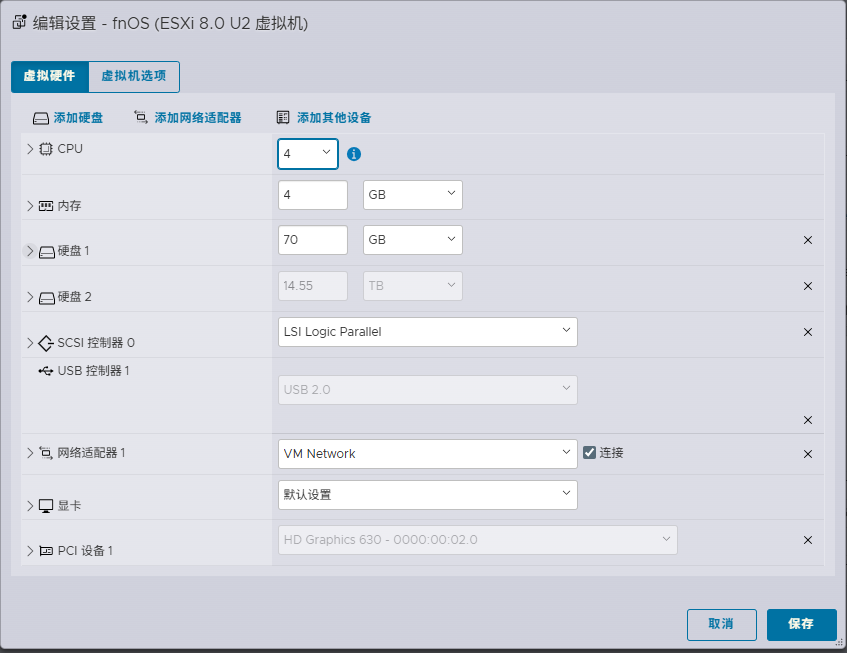Click the 添加硬盘 (add hard disk) icon
Viewport: 847px width, 653px height.
(39, 117)
